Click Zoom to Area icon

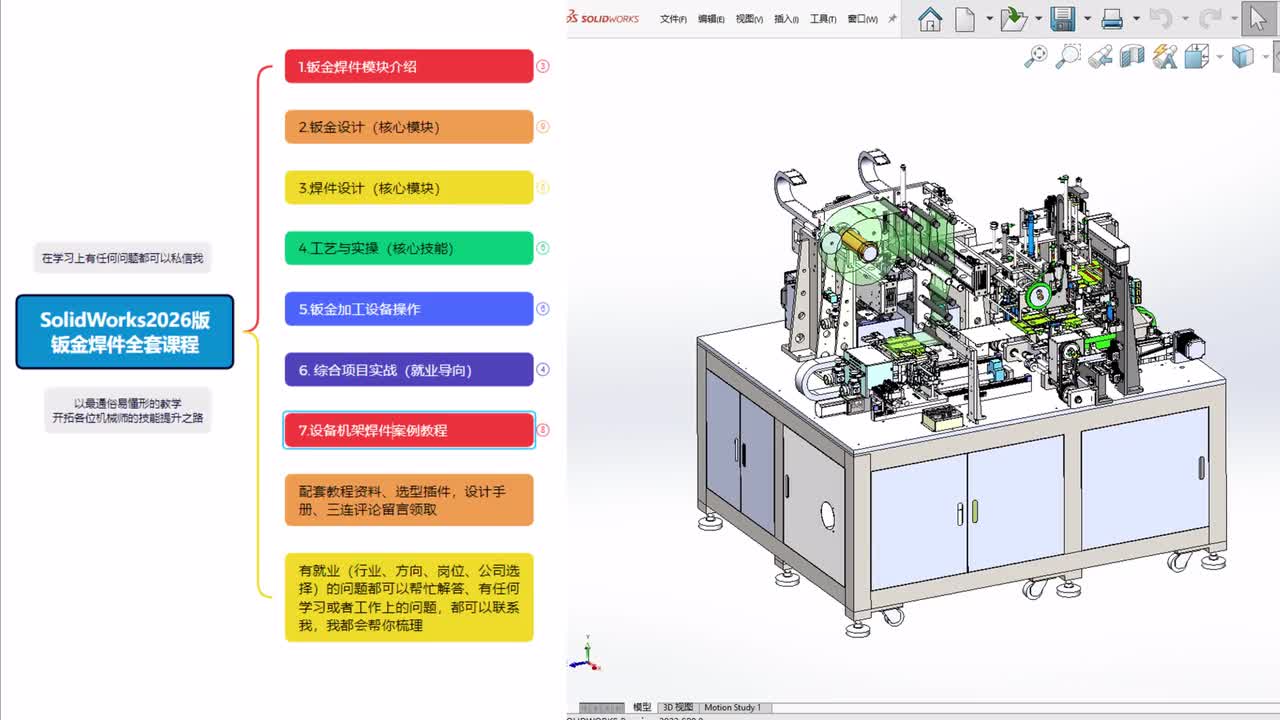[1068, 56]
